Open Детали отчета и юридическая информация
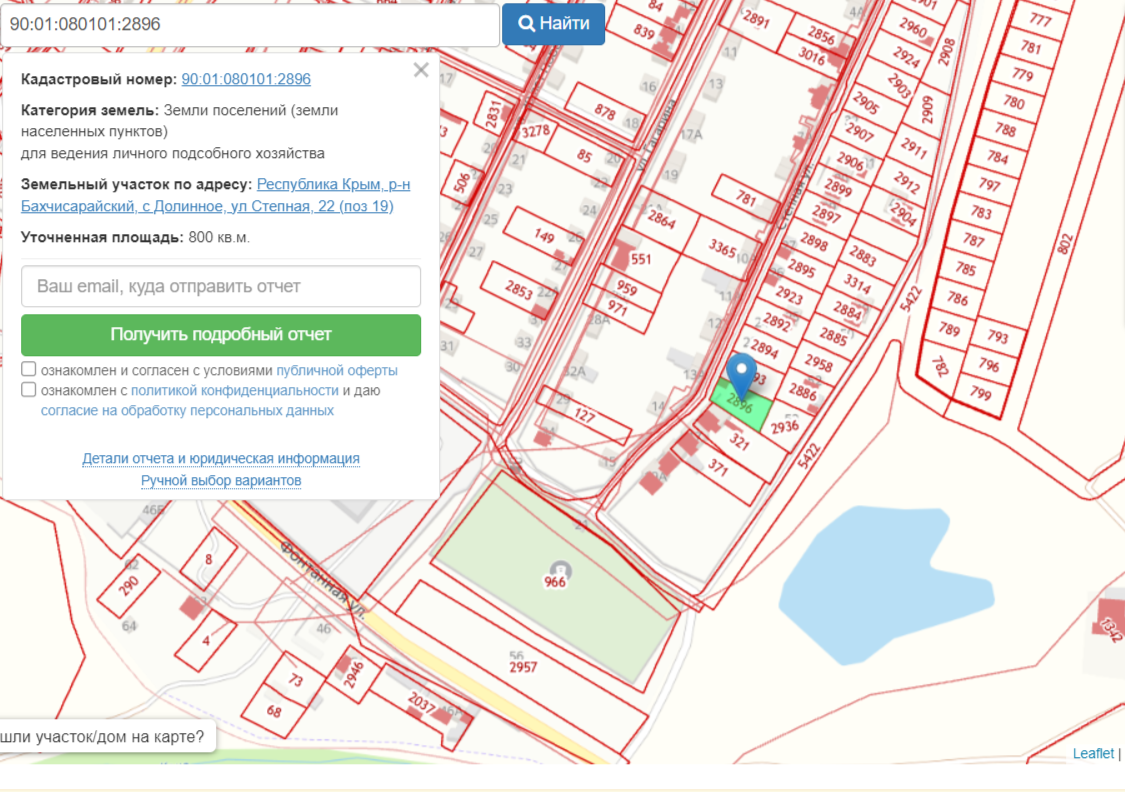The image size is (1125, 792). click(x=221, y=459)
